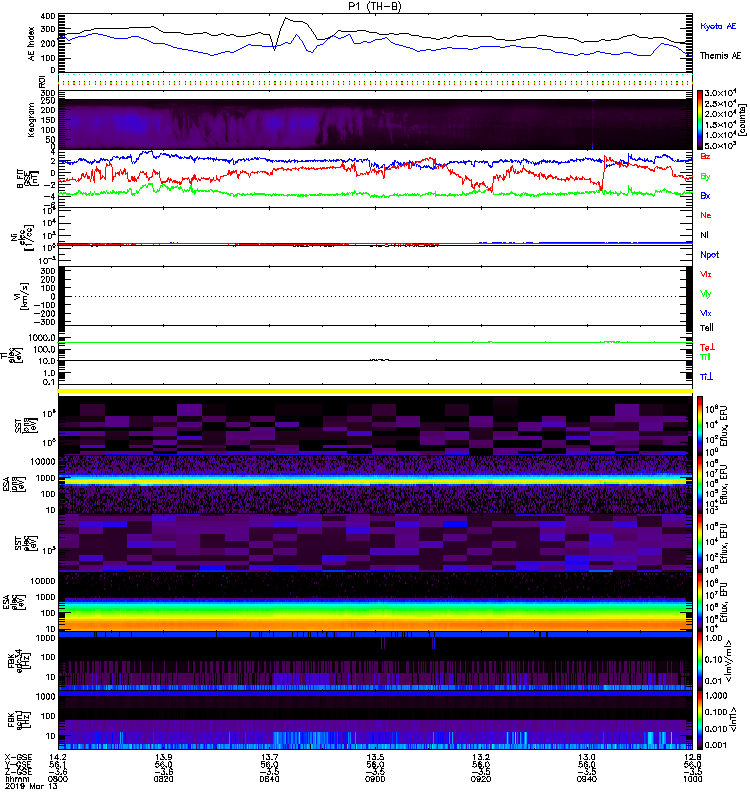The width and height of the screenshot is (750, 800).
Task: Click the yellow horizontal bar above SST panel
Action: click(375, 391)
